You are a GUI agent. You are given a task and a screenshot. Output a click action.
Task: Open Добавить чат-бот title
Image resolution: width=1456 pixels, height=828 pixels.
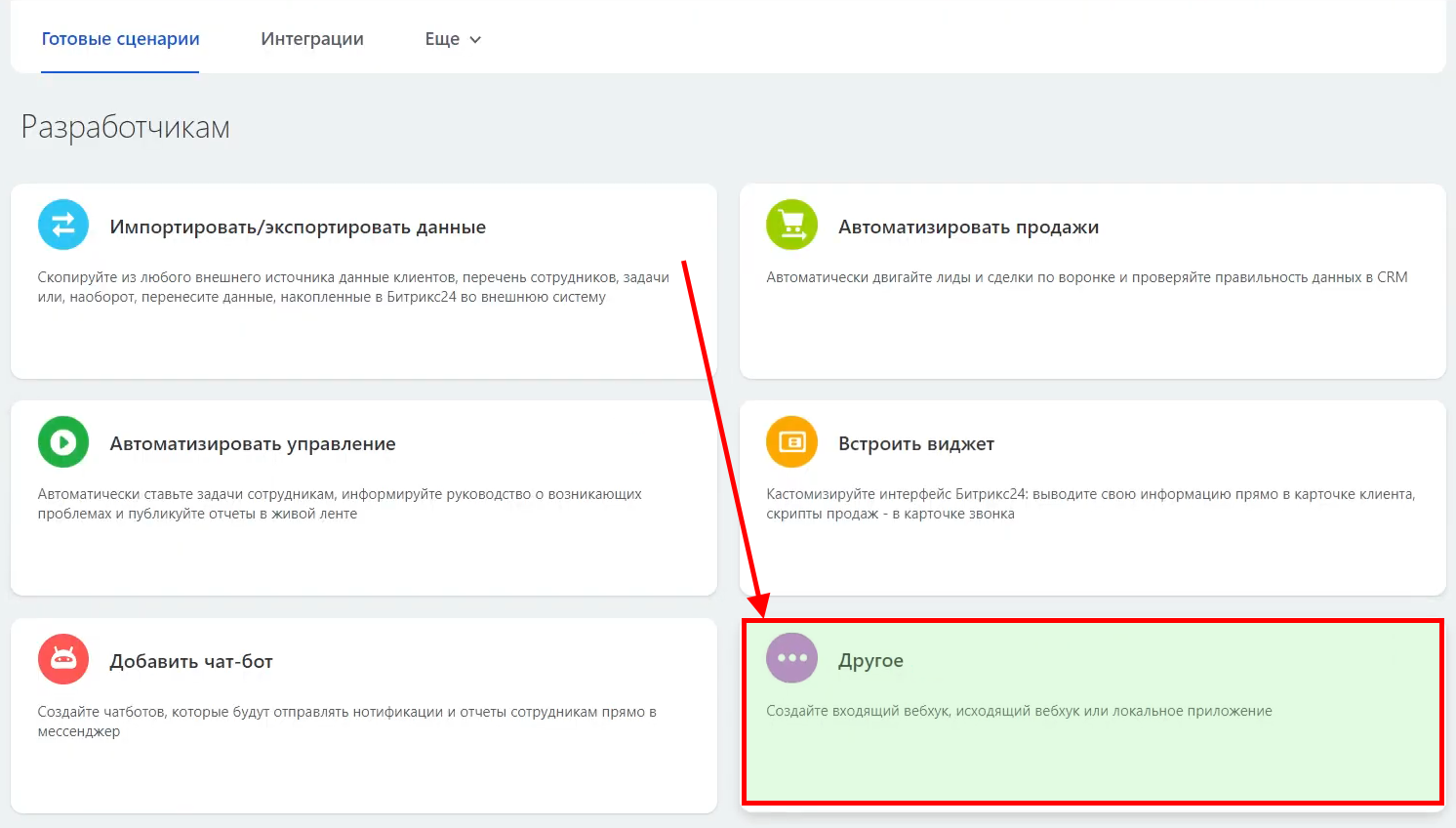coord(191,661)
